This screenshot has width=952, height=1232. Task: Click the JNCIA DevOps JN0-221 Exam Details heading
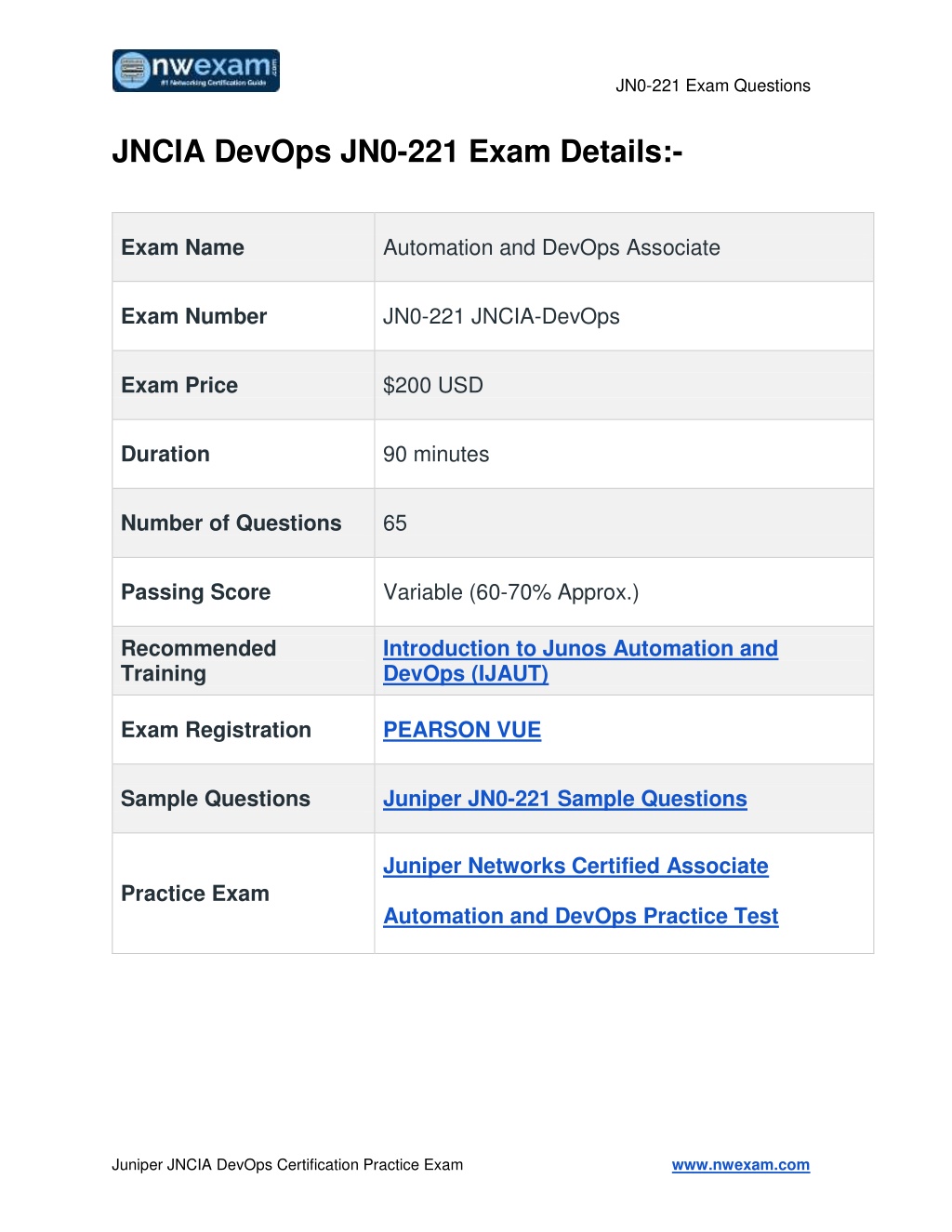click(397, 152)
